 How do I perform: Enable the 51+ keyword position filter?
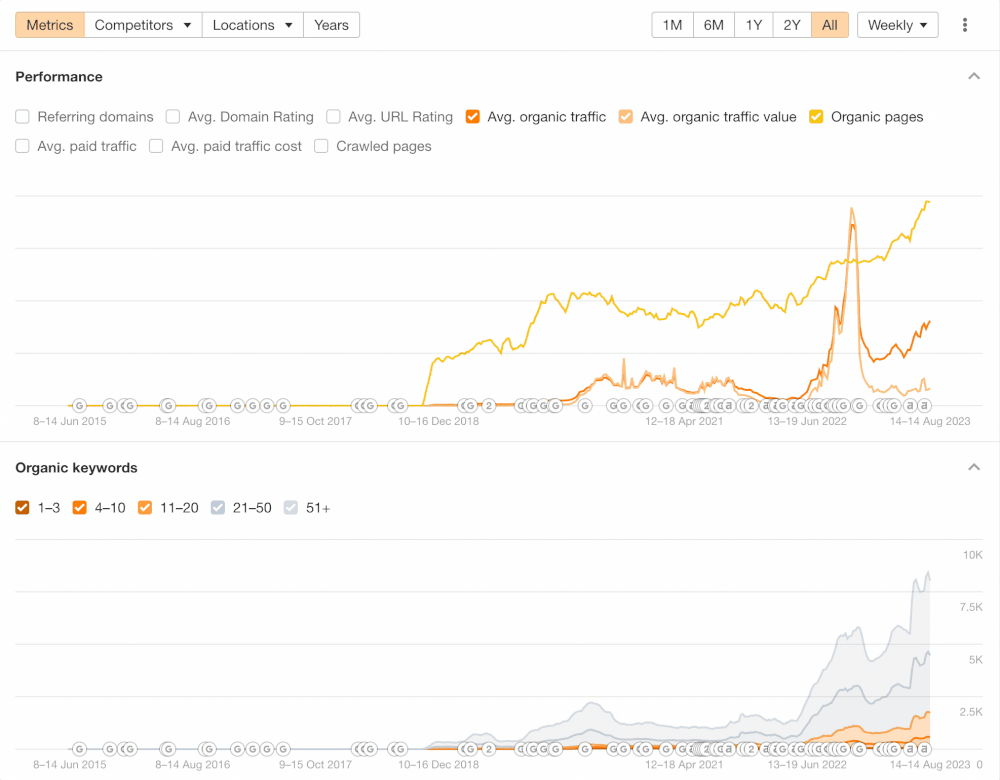coord(291,508)
